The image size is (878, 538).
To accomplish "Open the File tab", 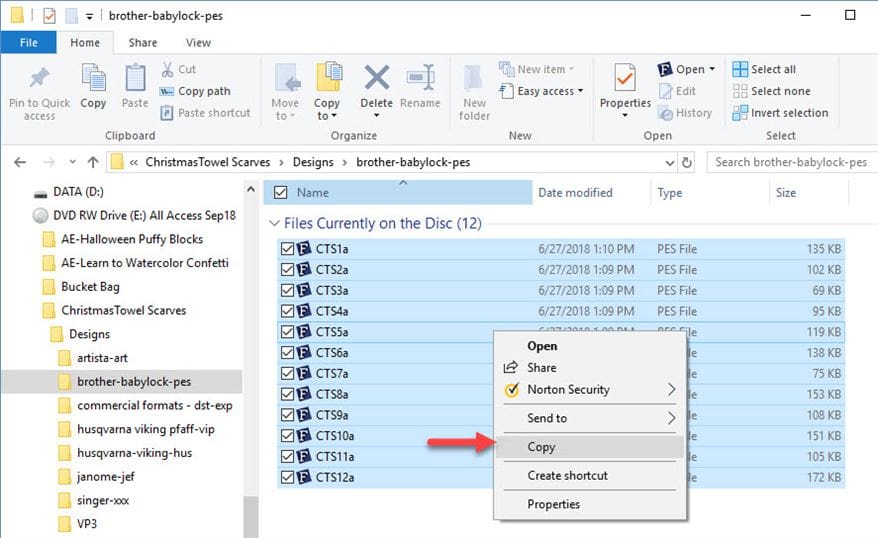I will click(x=29, y=43).
